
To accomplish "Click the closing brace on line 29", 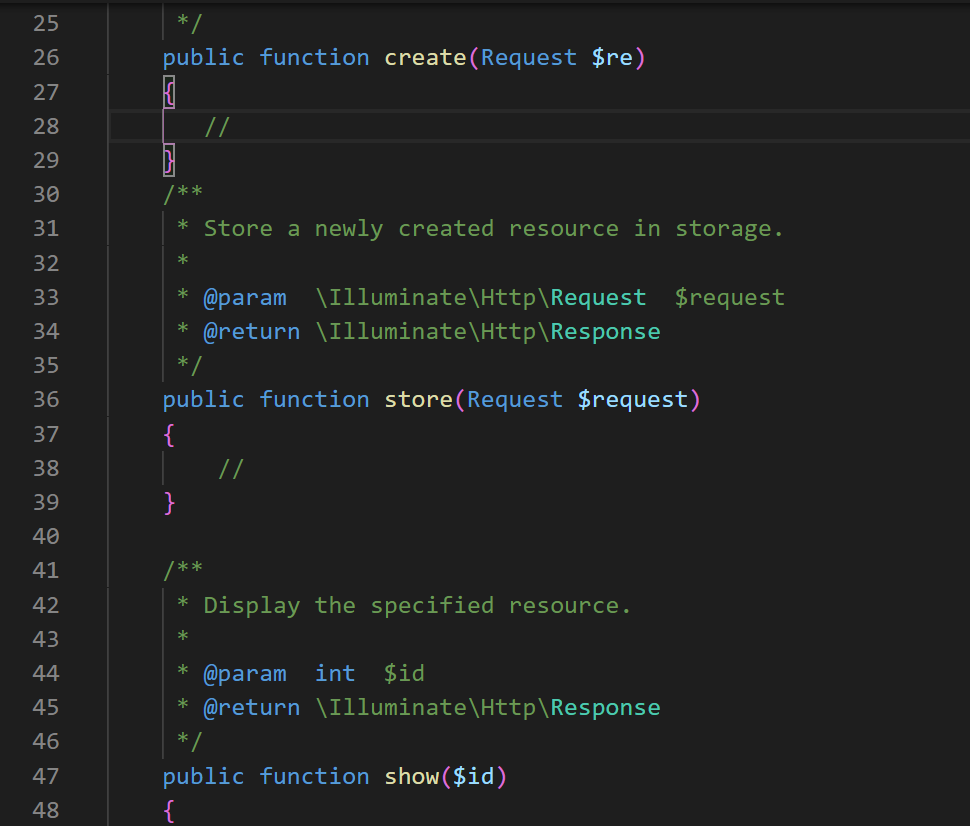I will (x=169, y=160).
